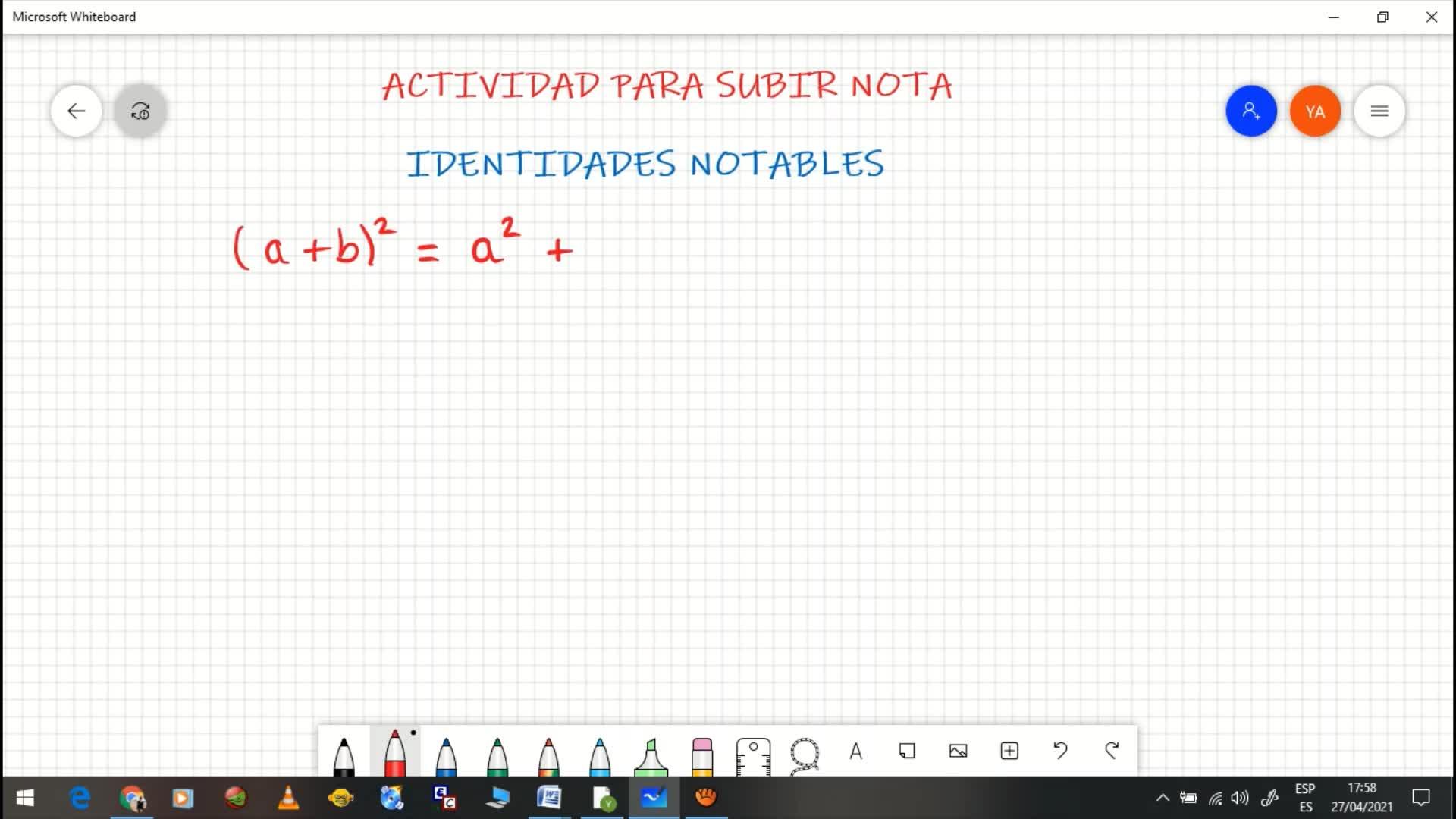Select the black pen tool
Image resolution: width=1456 pixels, height=819 pixels.
click(x=344, y=756)
